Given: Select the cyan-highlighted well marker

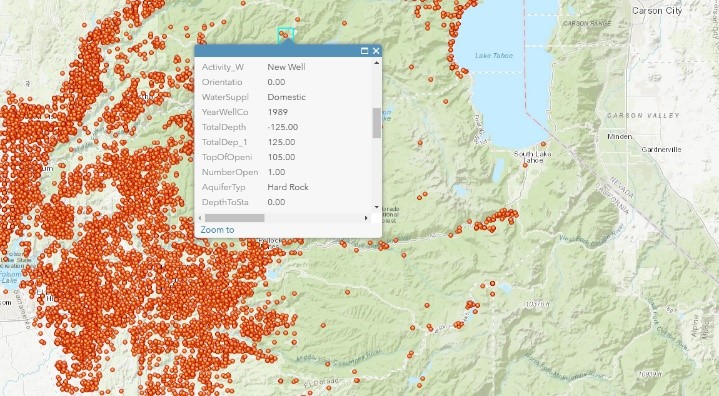Looking at the screenshot, I should click(285, 35).
